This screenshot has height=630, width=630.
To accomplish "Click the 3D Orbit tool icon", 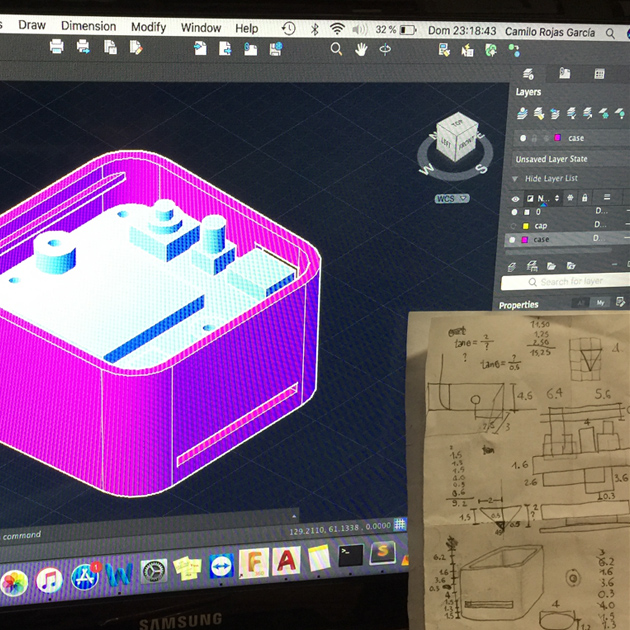I will pyautogui.click(x=385, y=49).
